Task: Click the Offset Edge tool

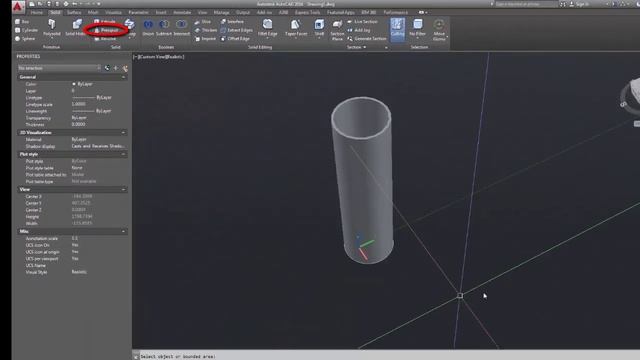Action: point(235,39)
